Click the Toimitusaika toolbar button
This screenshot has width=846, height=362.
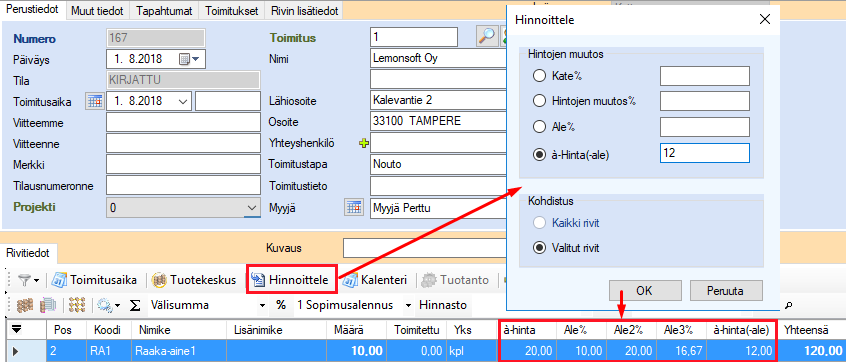point(94,280)
